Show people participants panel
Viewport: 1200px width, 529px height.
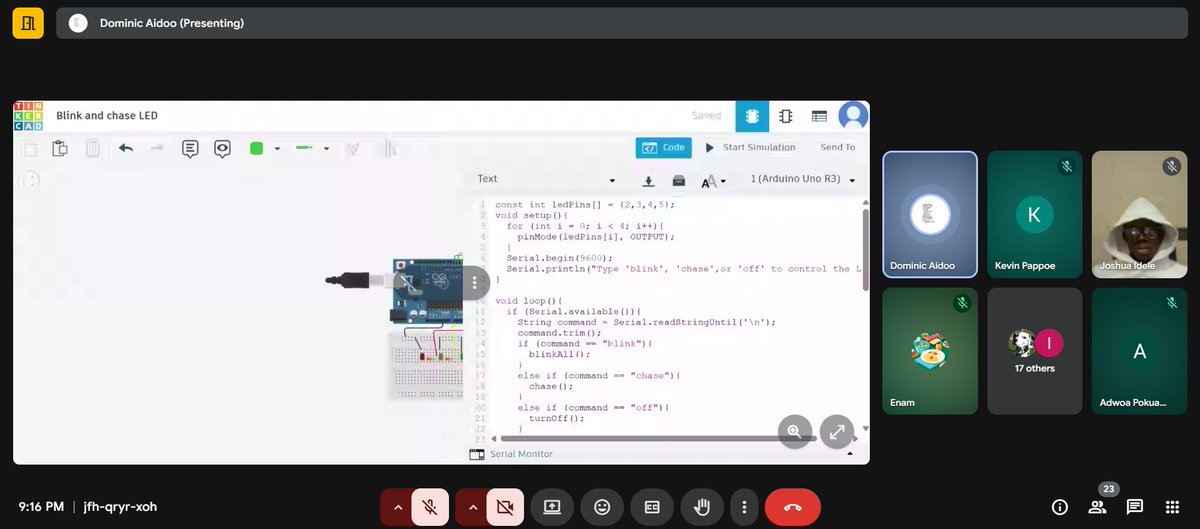(1098, 507)
